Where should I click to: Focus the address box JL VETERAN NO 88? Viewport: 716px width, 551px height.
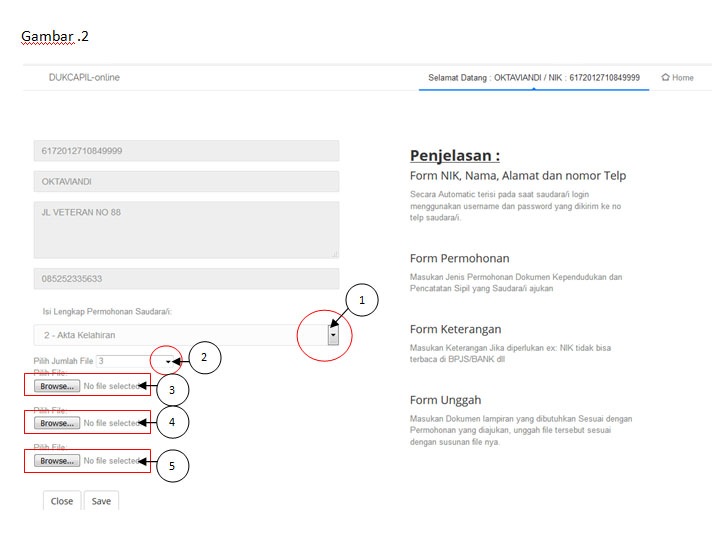point(186,229)
